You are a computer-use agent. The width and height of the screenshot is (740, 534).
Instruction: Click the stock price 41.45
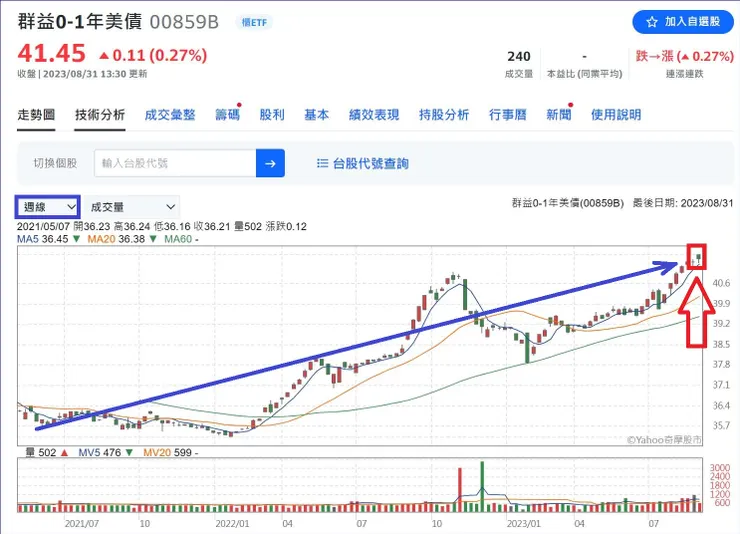pyautogui.click(x=51, y=53)
